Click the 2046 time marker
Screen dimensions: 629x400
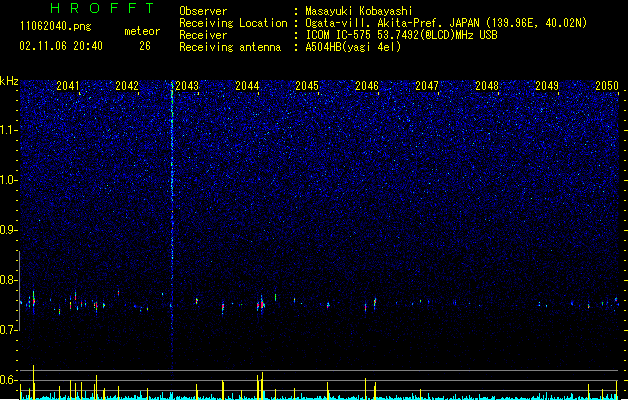[367, 85]
